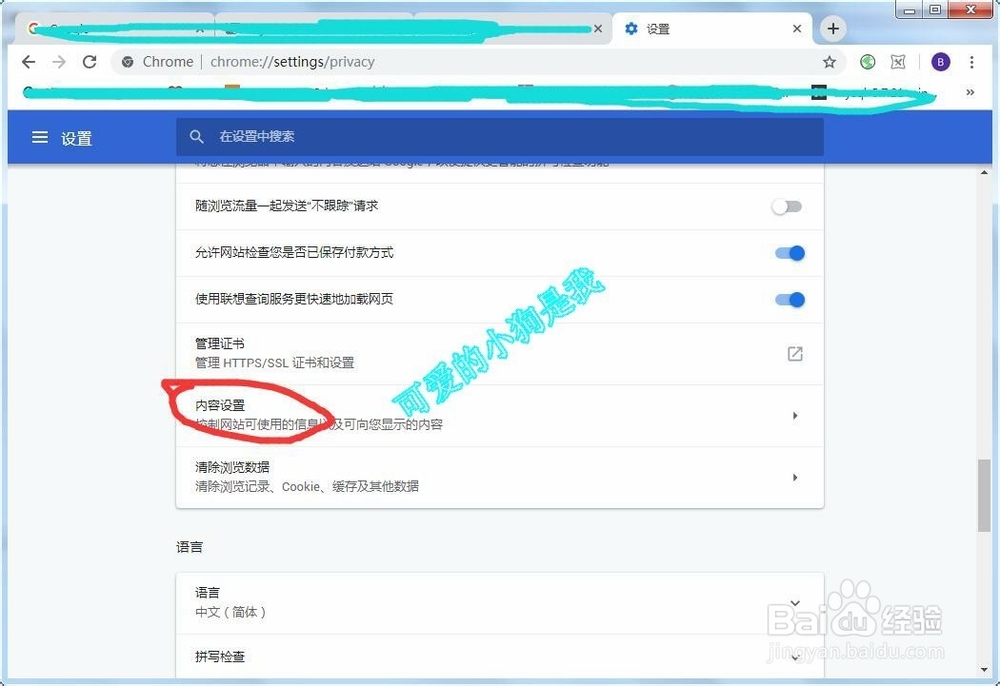Screen dimensions: 1000x686
Task: Open certificate manager via external-link icon
Action: (795, 354)
